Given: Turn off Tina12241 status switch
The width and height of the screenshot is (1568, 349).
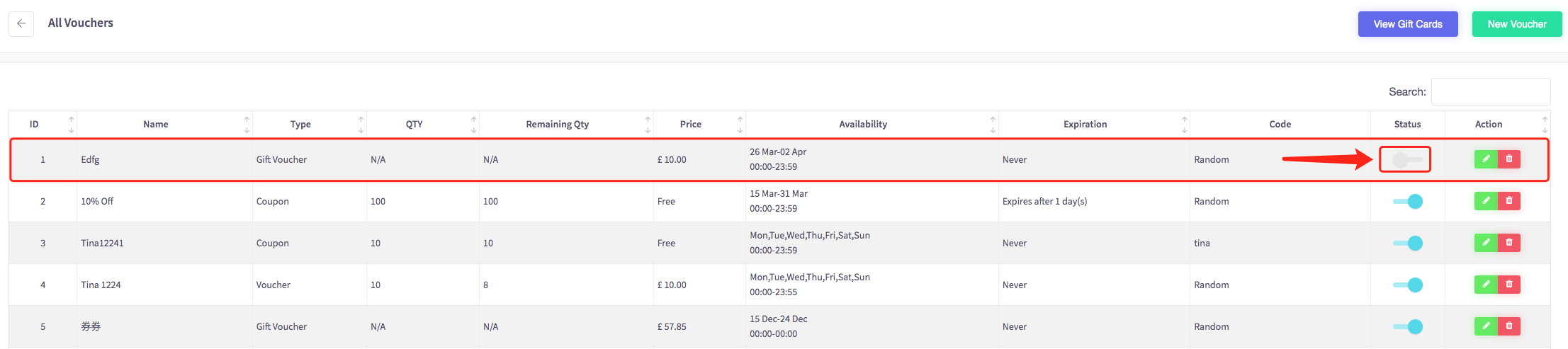Looking at the screenshot, I should pos(1408,244).
